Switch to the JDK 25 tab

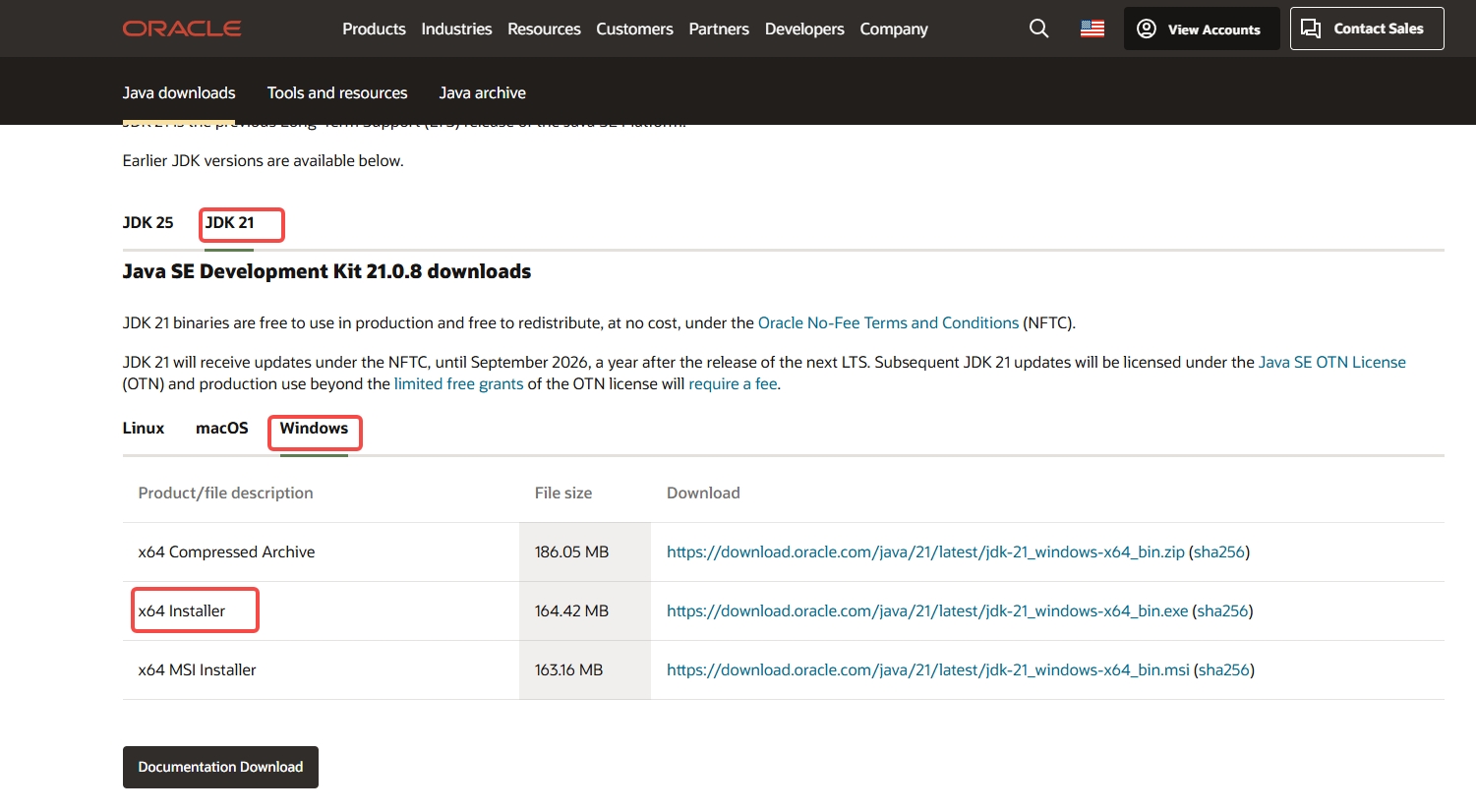148,222
